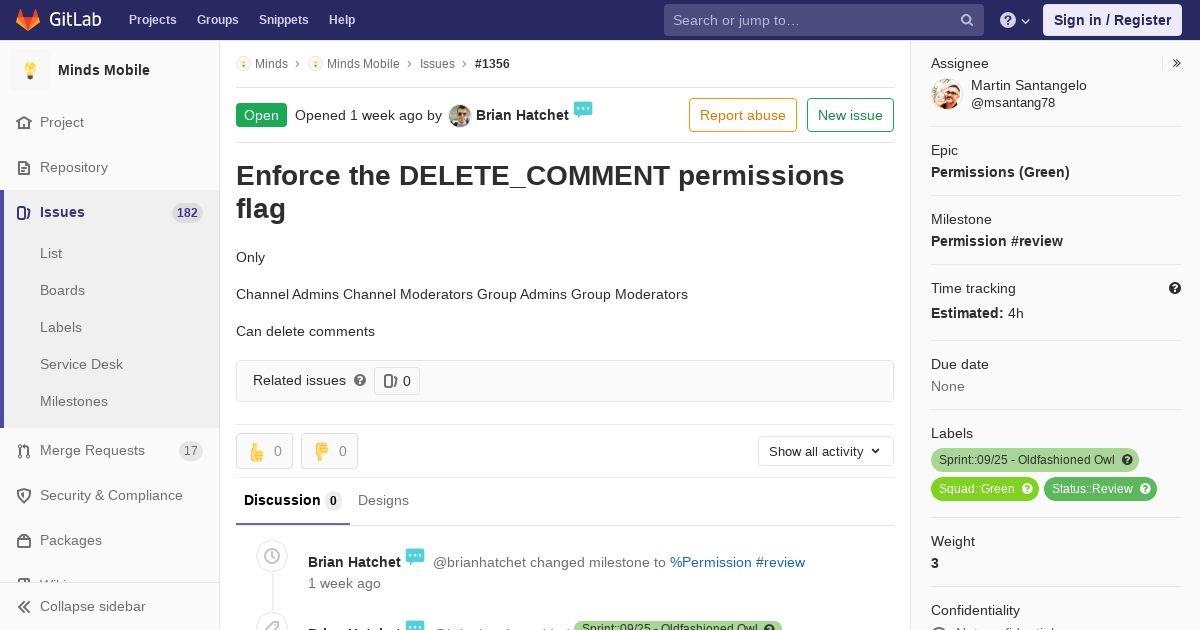Click the issues count badge 182
Image resolution: width=1200 pixels, height=630 pixels.
click(x=187, y=212)
